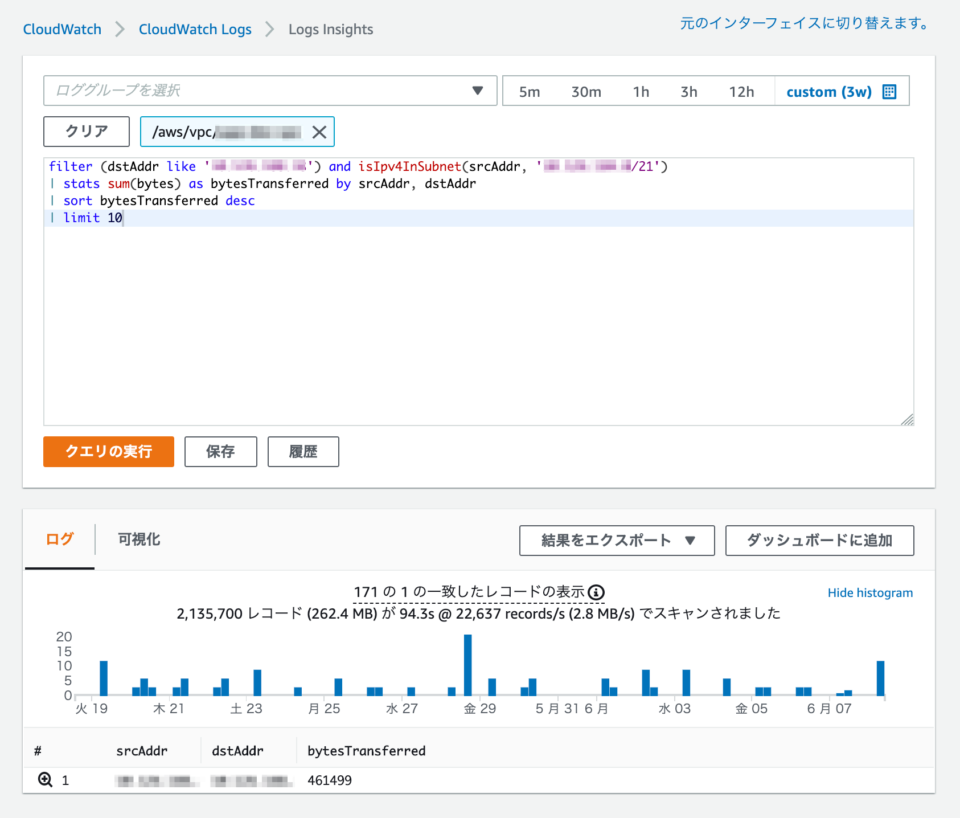Click the 保存 button to save query
The image size is (960, 818).
[220, 451]
